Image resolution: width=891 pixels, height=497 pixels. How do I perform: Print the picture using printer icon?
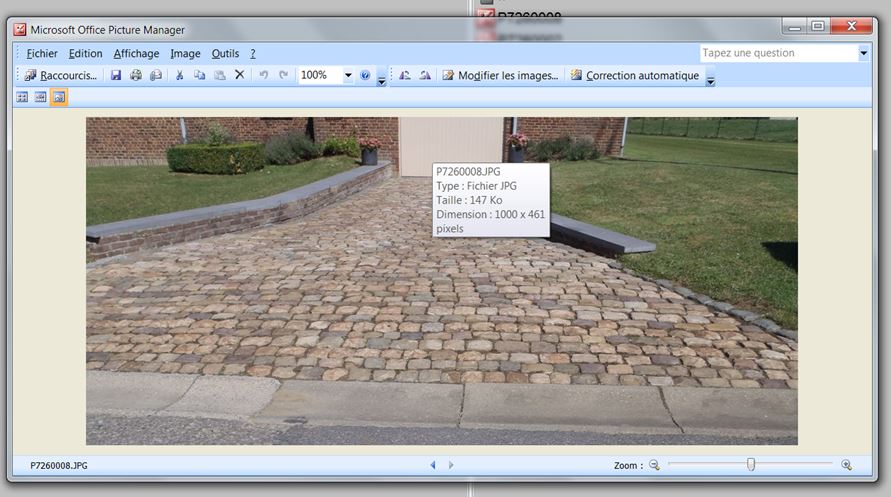click(x=135, y=75)
